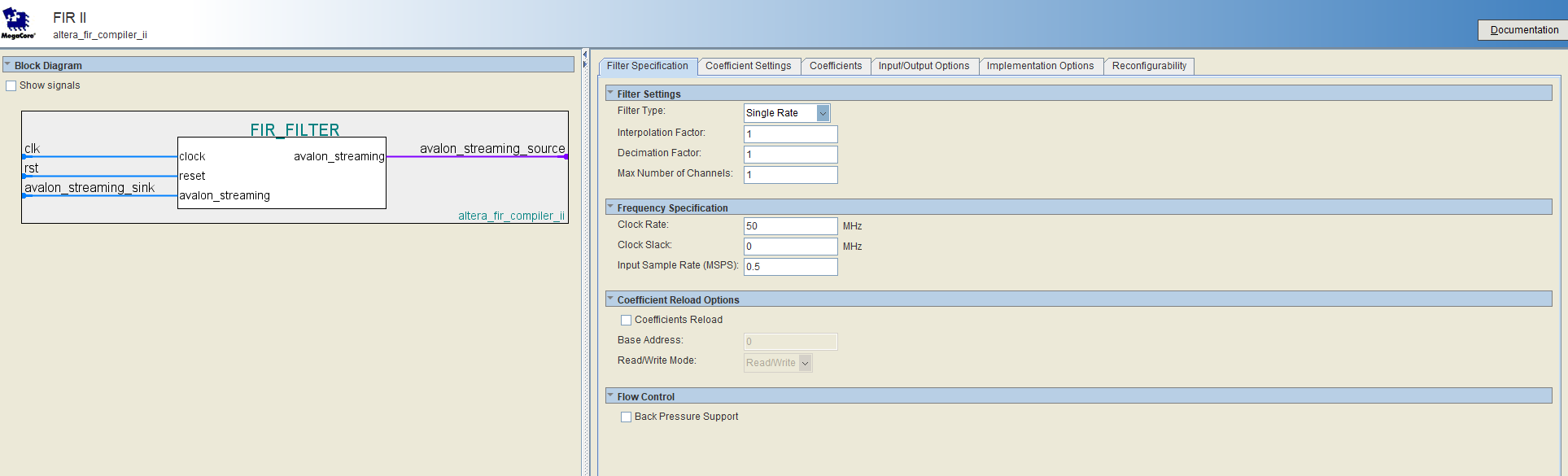Click the Interpolation Factor input field

pos(790,134)
